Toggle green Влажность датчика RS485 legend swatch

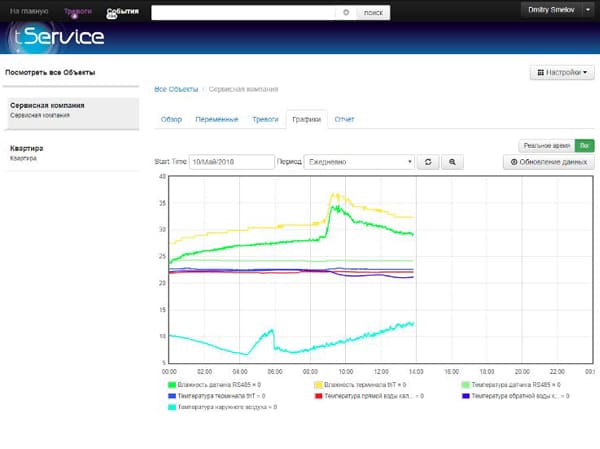pos(172,385)
